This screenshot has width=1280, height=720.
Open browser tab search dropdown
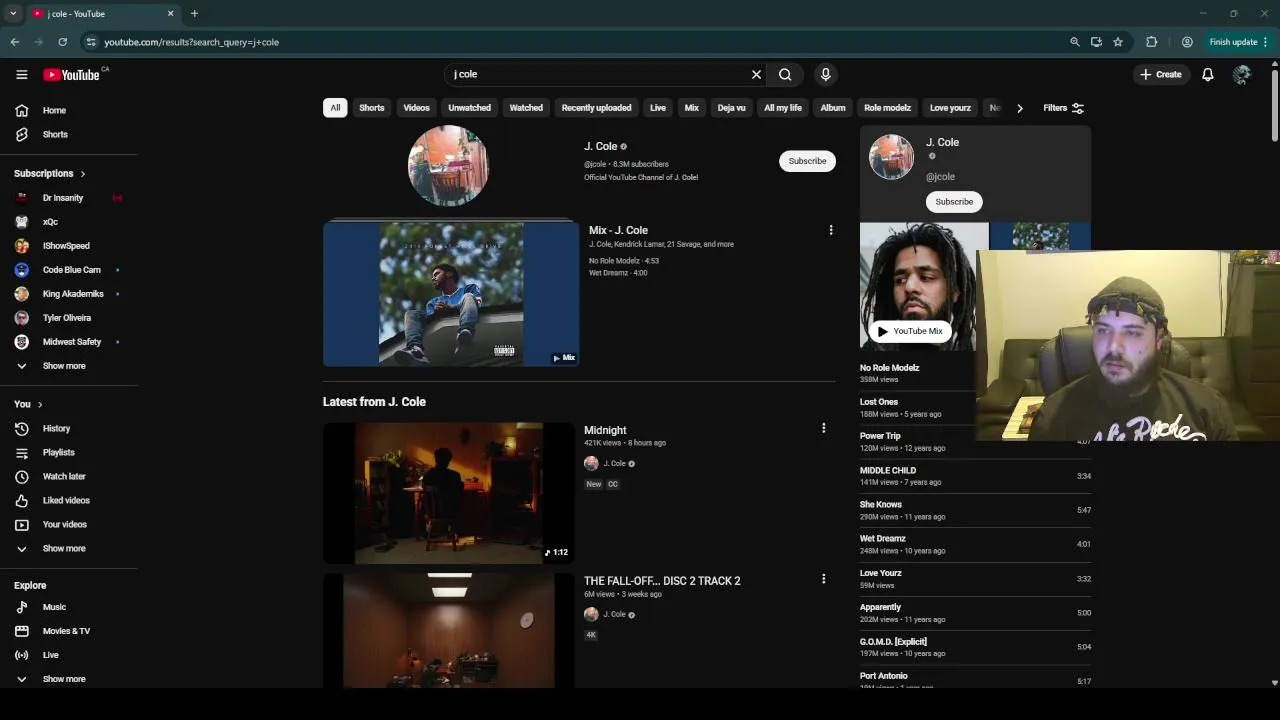tap(13, 14)
